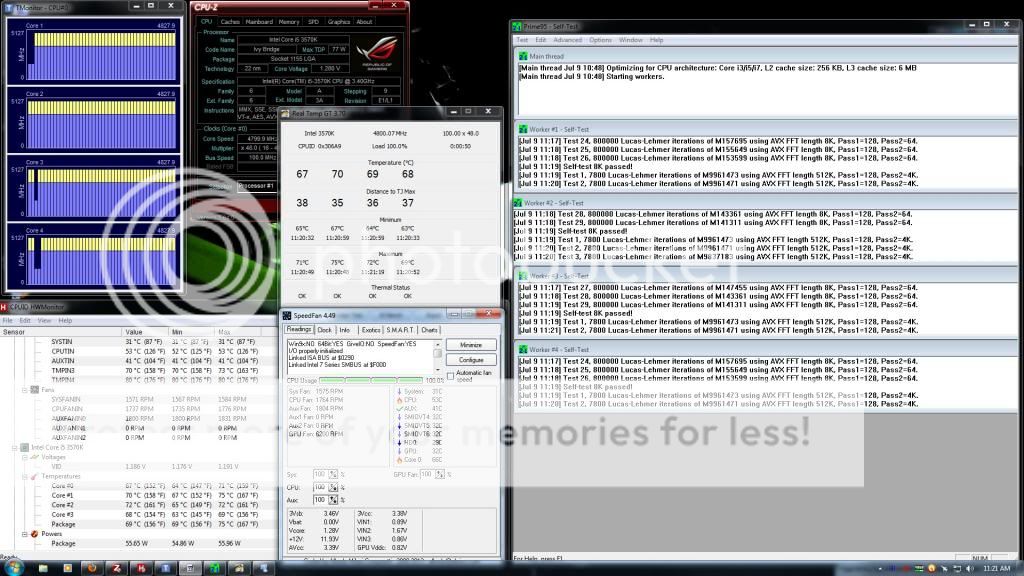Open the File menu in HWMonitor
1024x576 pixels.
pos(8,321)
